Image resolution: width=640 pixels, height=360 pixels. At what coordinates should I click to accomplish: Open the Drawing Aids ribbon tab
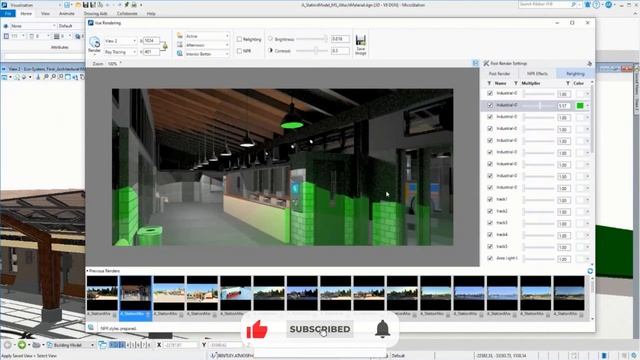pyautogui.click(x=96, y=13)
